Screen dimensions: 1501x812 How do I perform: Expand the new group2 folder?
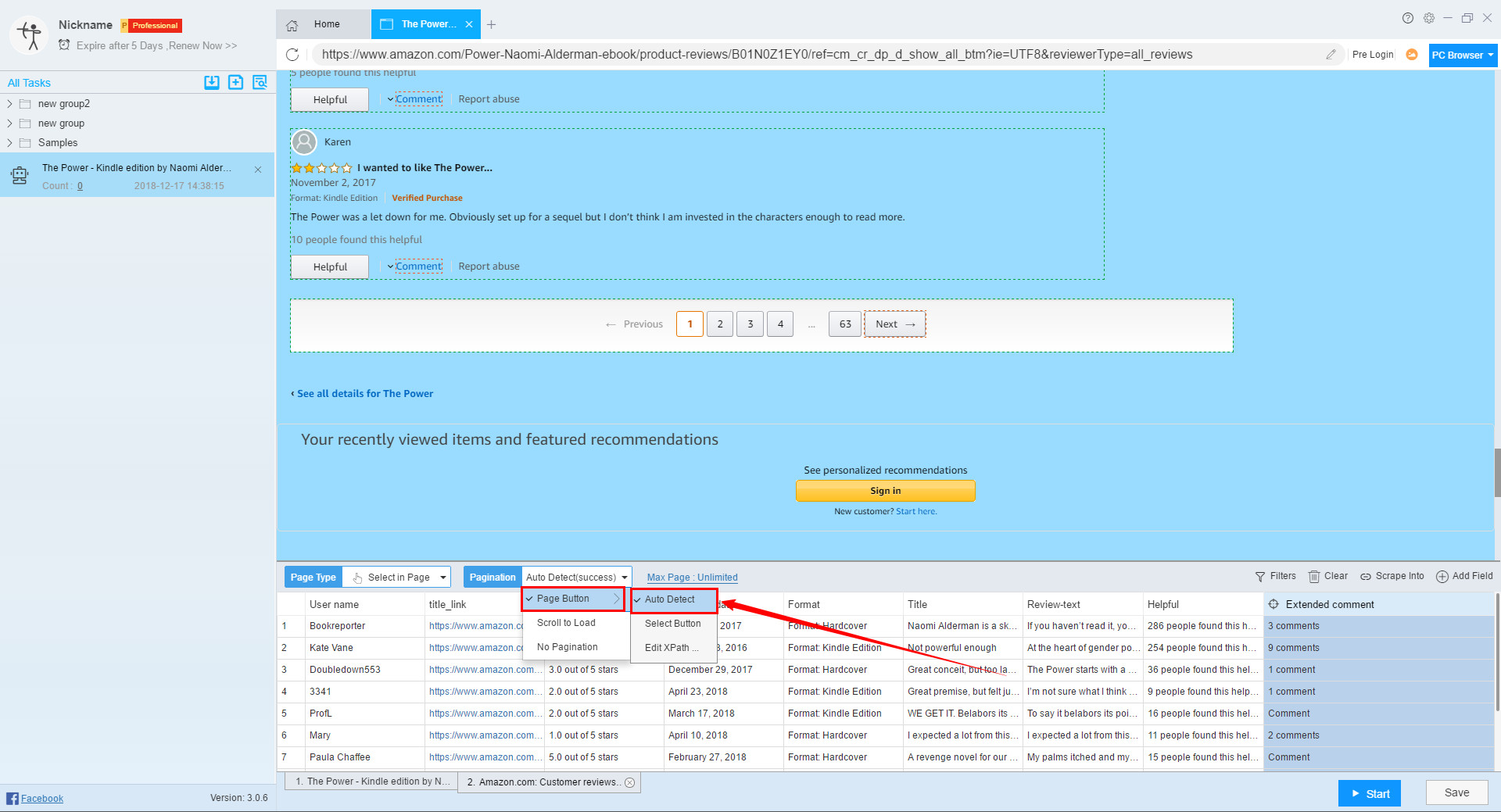pos(9,103)
